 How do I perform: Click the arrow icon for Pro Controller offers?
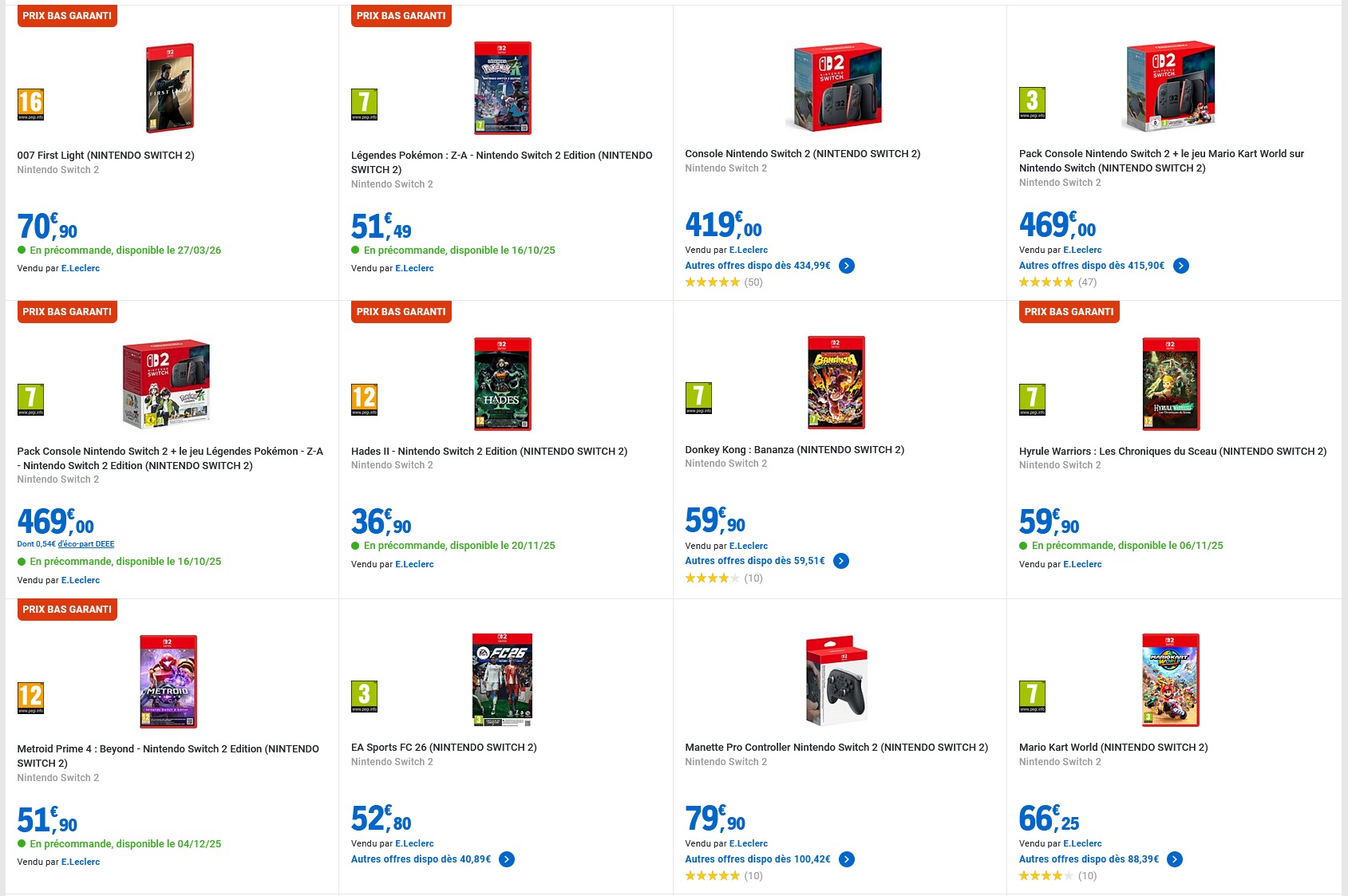click(847, 859)
